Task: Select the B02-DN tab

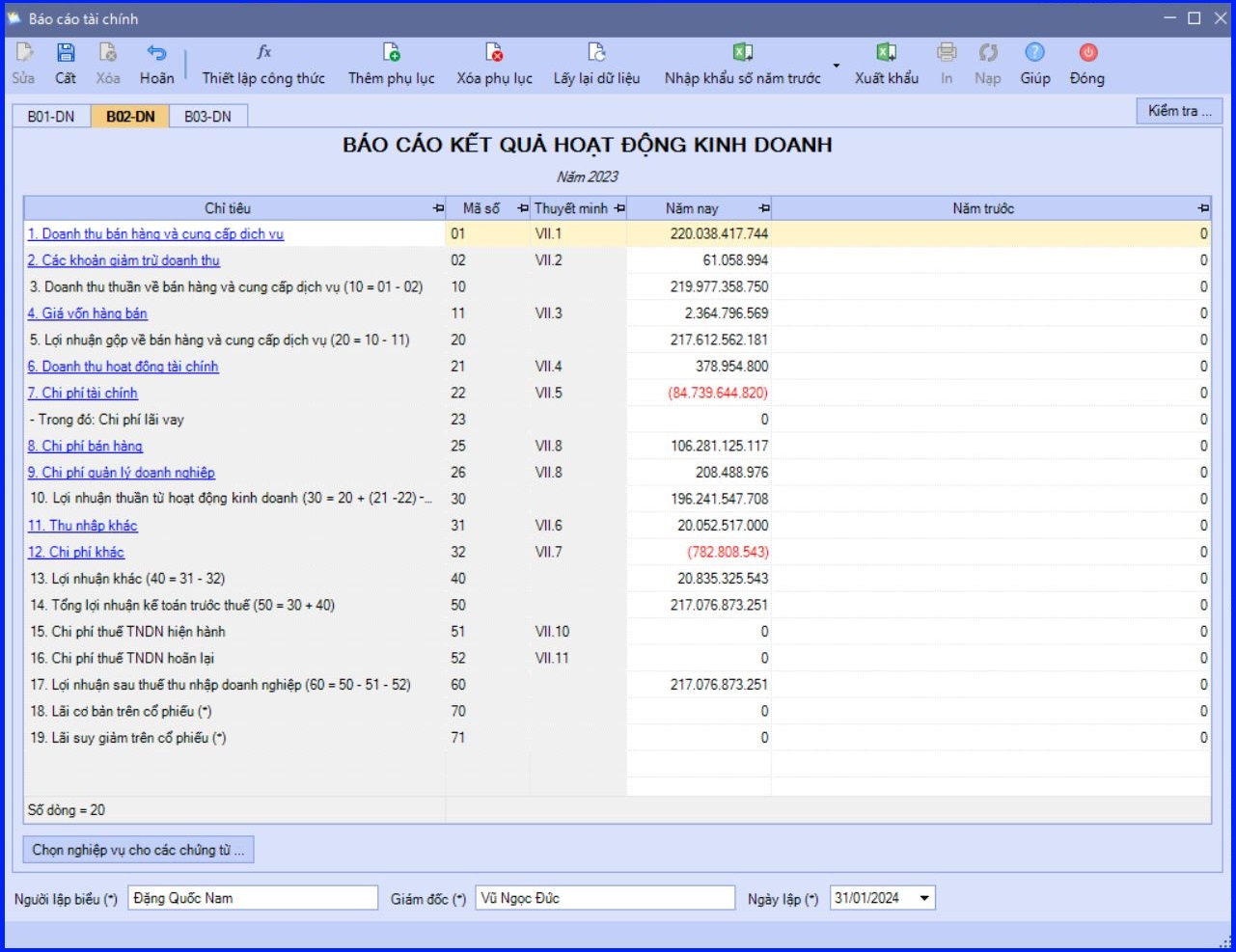Action: click(130, 117)
